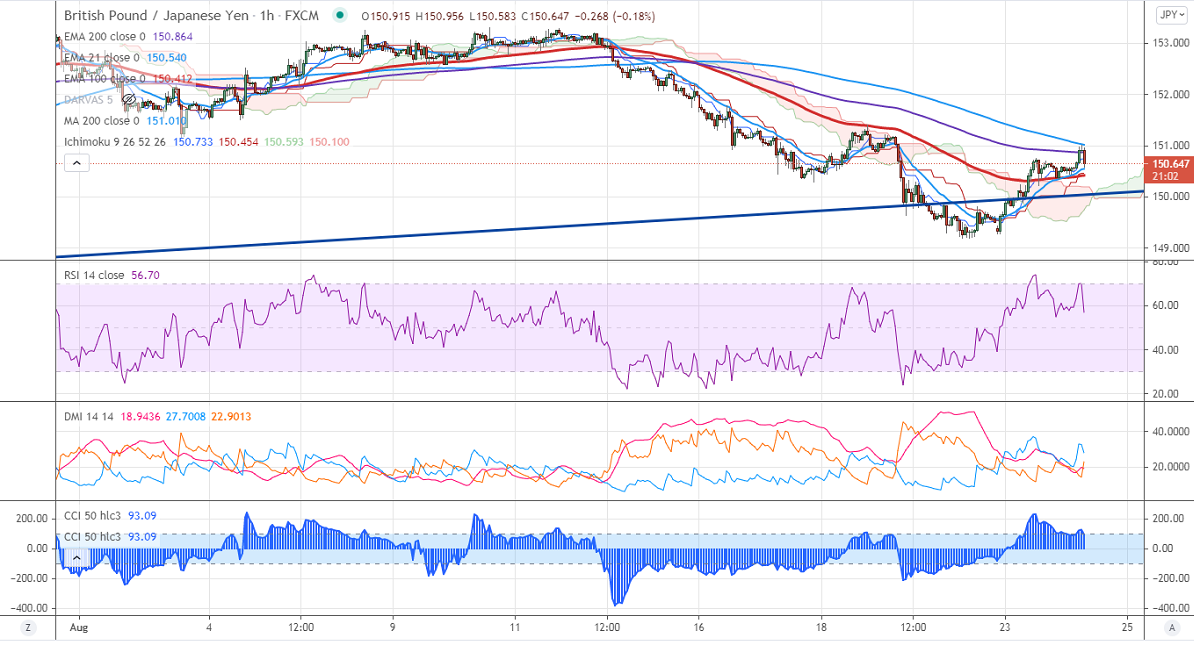
Task: Select the Ichimoku 9 26 52 26 legend
Action: (114, 142)
